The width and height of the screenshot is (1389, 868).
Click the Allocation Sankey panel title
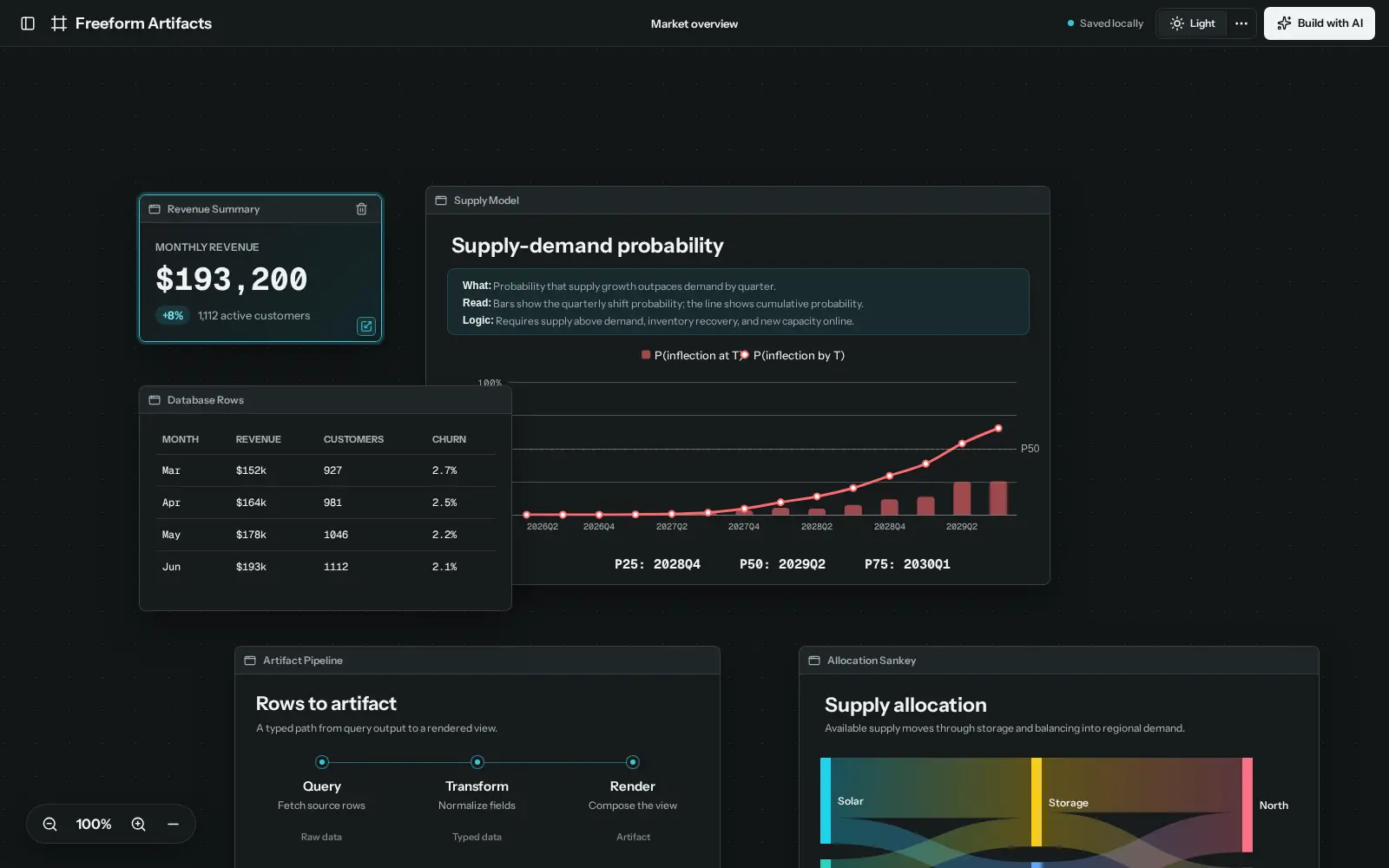[872, 661]
